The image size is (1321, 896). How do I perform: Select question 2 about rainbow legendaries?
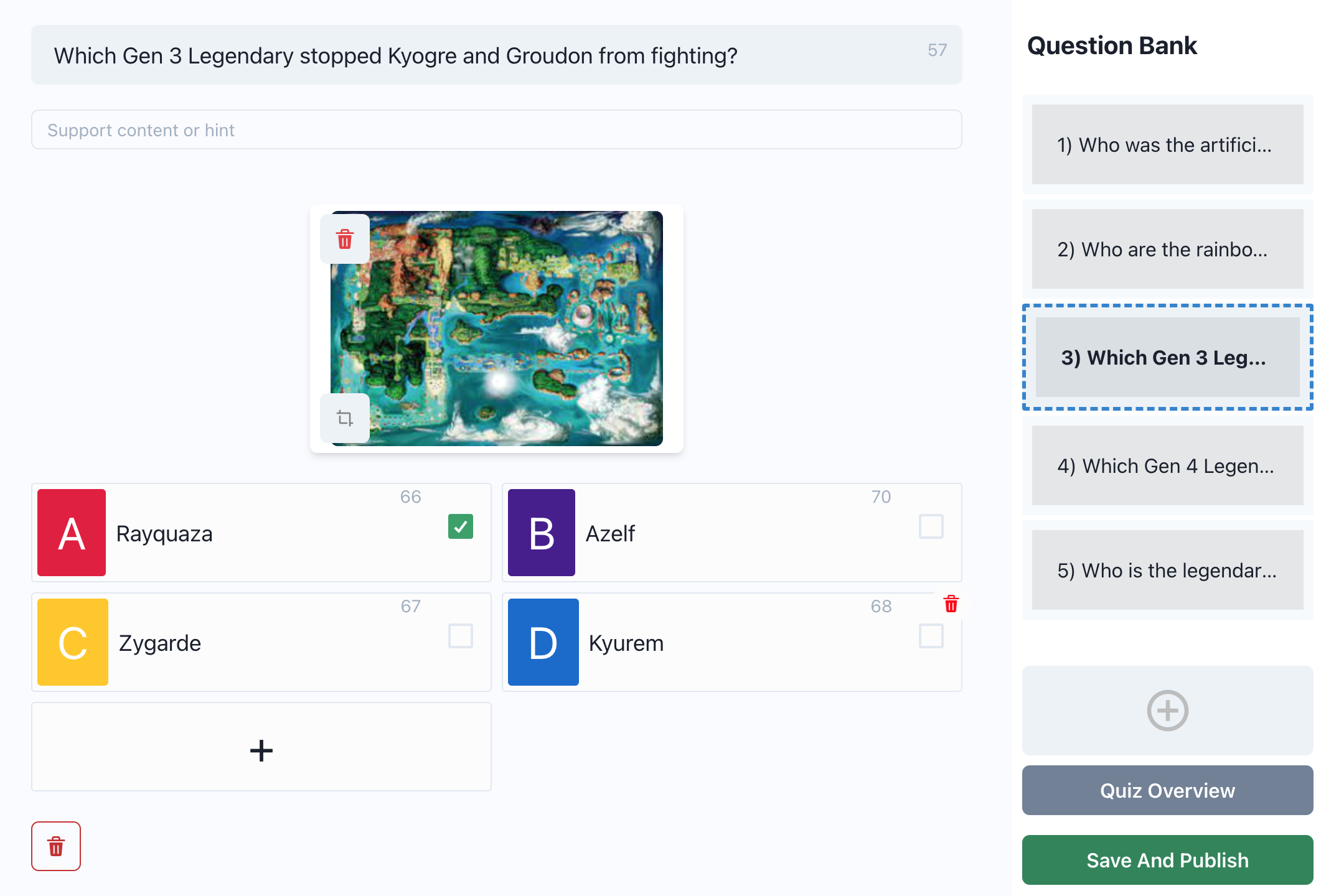1167,249
